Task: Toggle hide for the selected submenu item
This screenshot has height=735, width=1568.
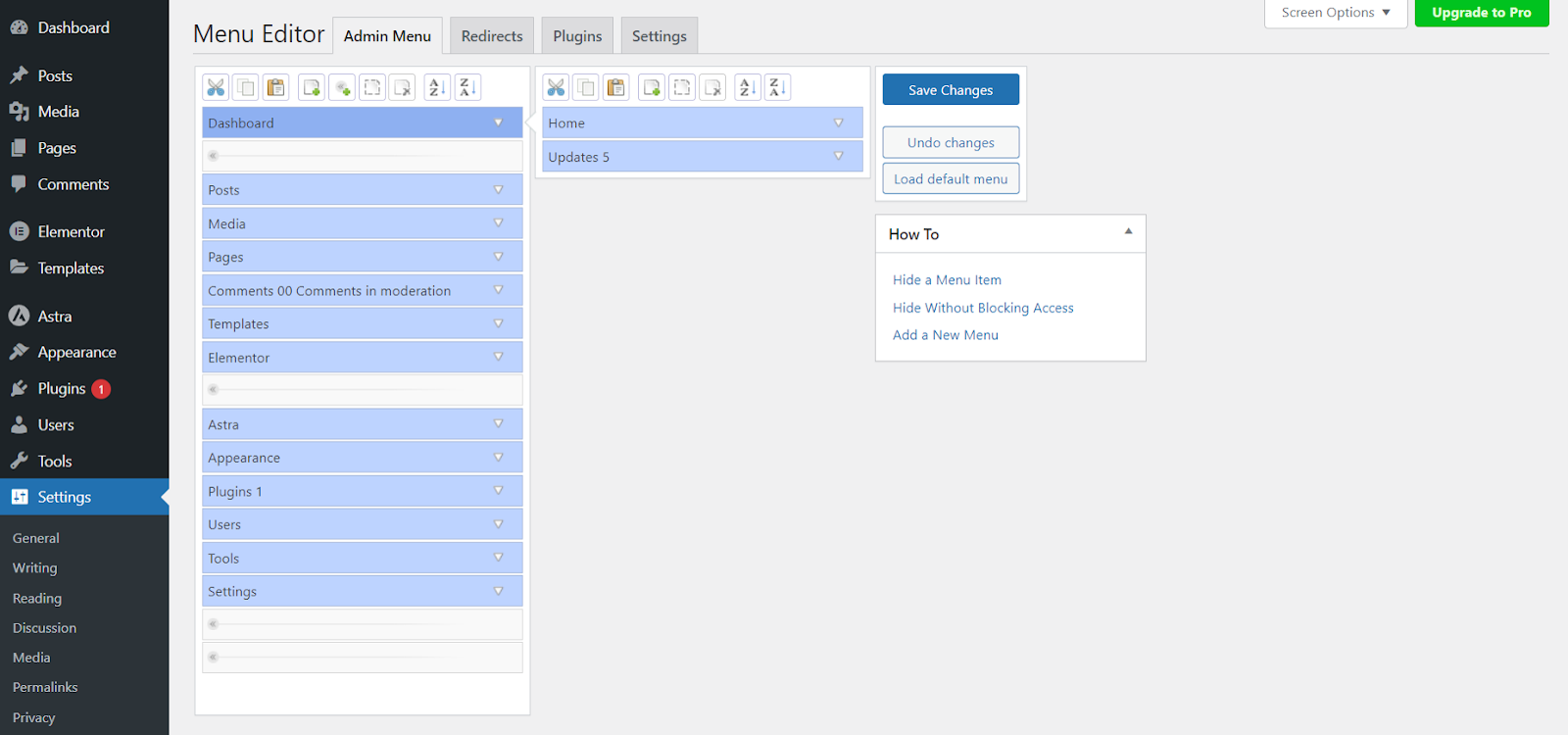Action: point(682,88)
